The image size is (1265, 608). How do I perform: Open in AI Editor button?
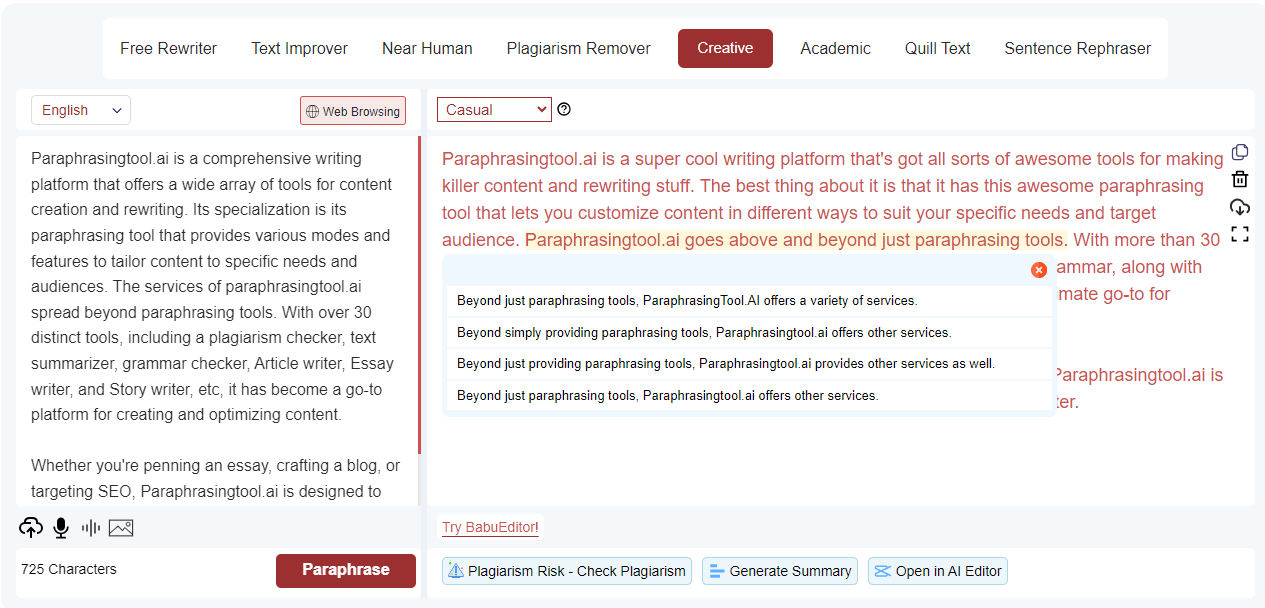point(938,571)
